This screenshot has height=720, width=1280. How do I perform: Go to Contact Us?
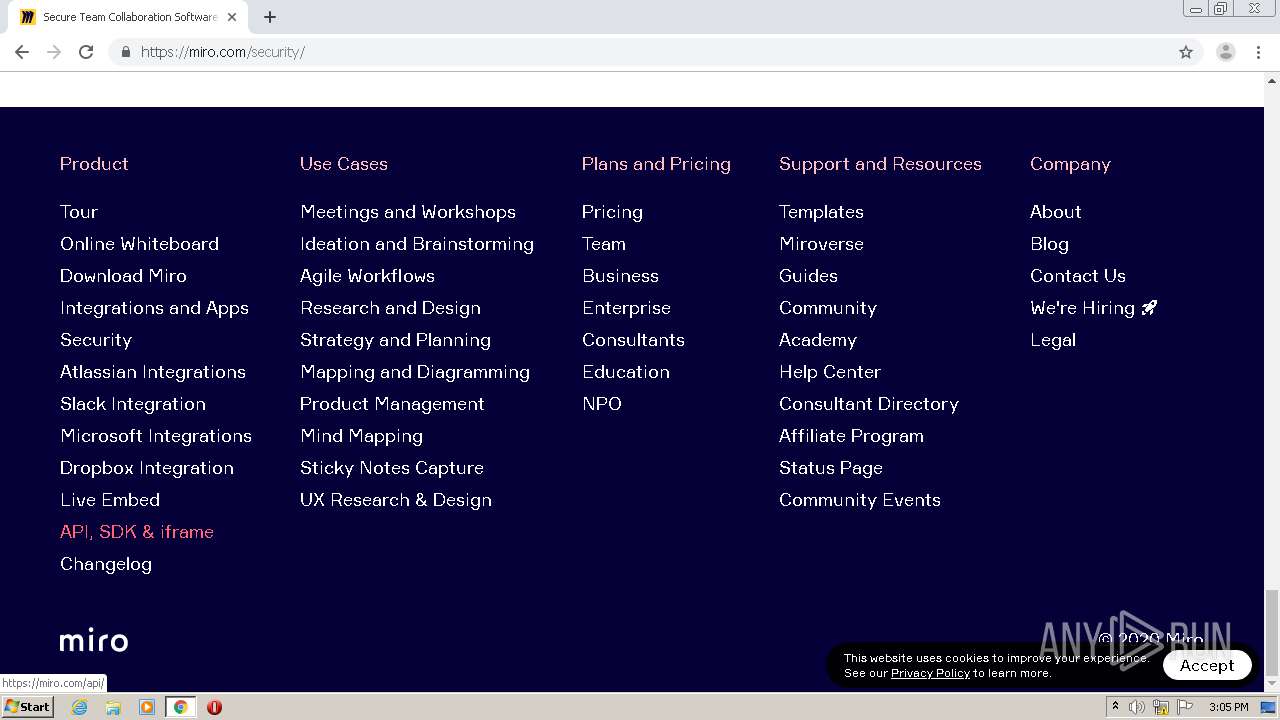coord(1078,276)
